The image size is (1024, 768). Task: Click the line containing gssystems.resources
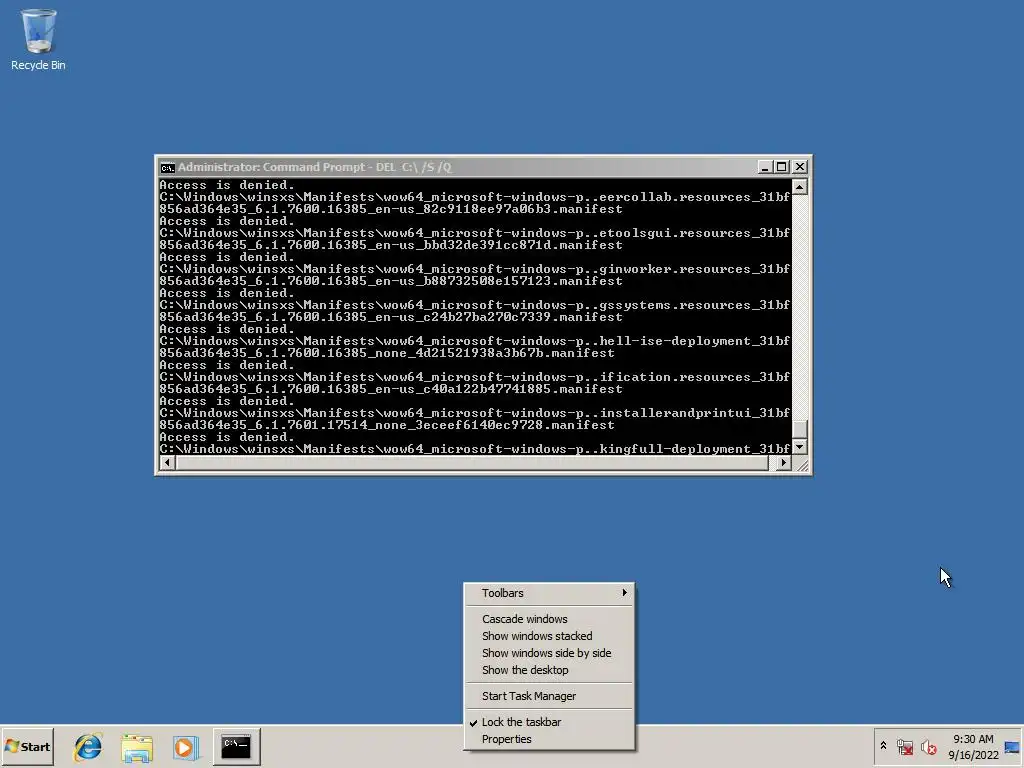[x=474, y=305]
